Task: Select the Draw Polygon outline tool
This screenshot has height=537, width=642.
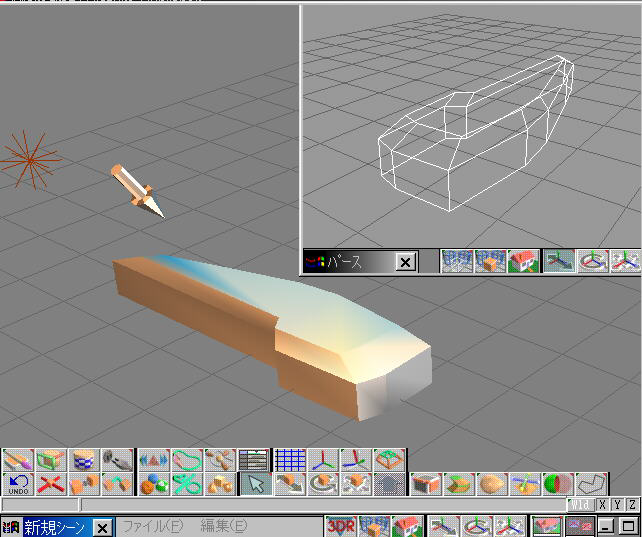Action: click(x=592, y=484)
